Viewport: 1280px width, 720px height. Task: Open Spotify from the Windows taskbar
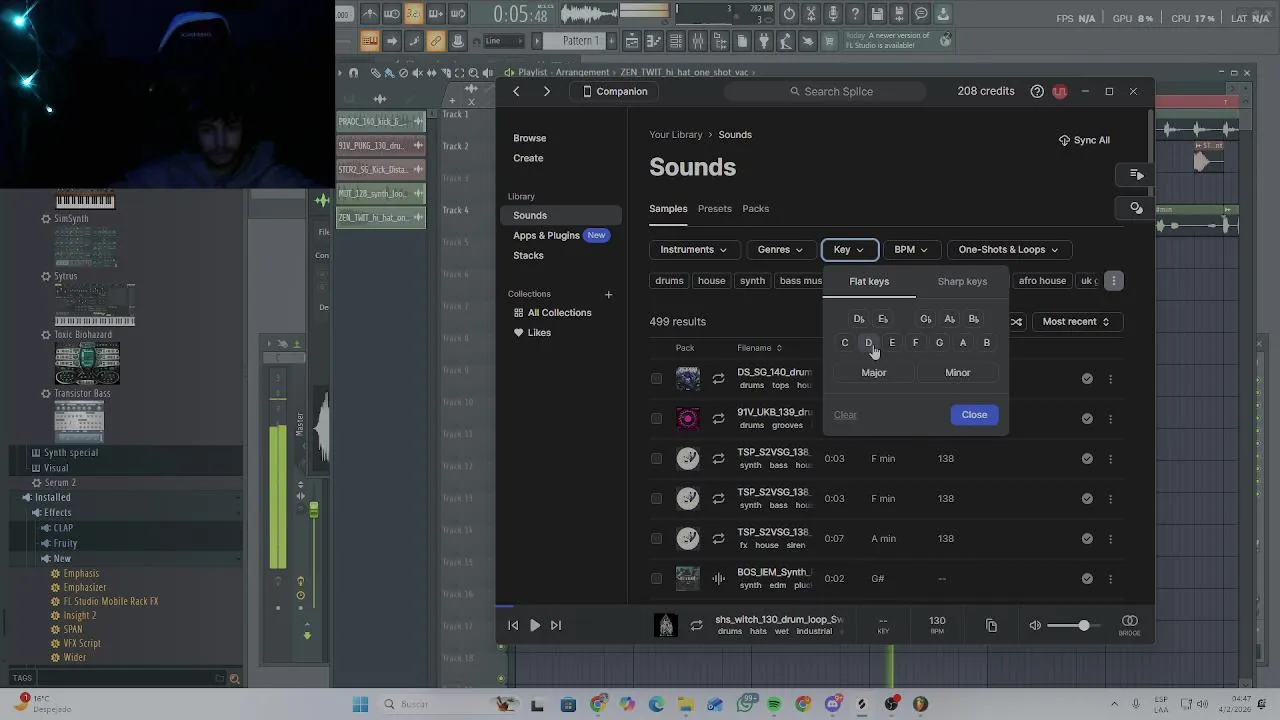[x=774, y=705]
